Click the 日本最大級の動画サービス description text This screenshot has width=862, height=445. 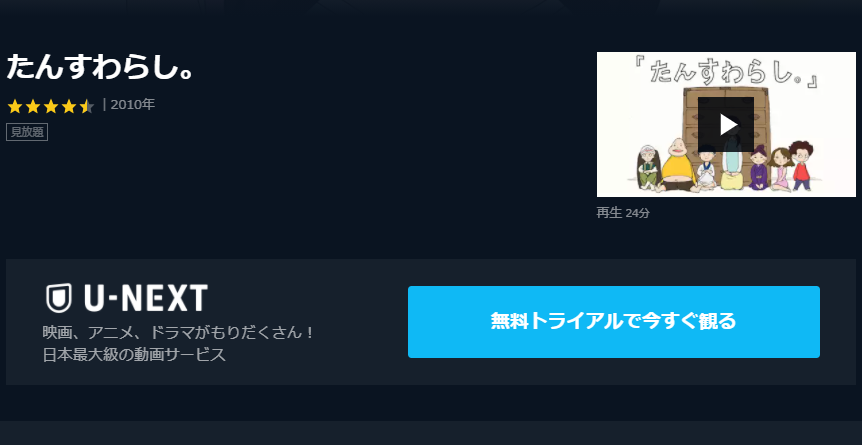134,355
